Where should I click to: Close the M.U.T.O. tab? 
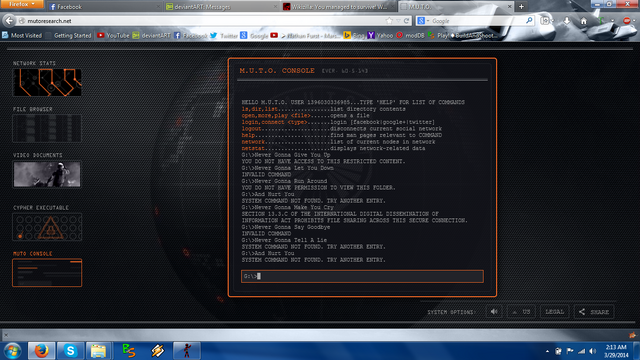pos(509,7)
